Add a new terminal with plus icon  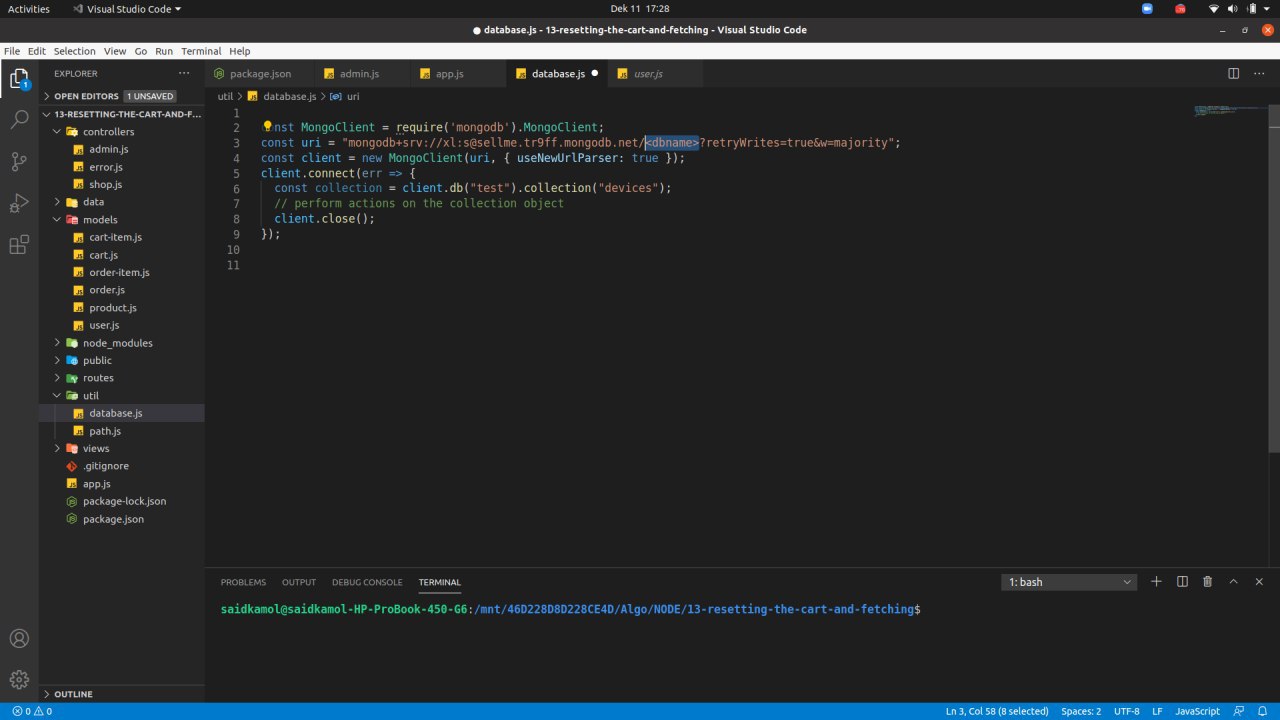tap(1156, 582)
